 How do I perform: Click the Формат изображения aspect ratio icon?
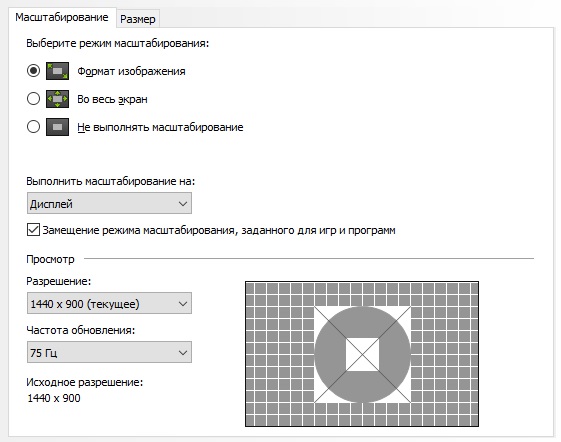tap(57, 71)
